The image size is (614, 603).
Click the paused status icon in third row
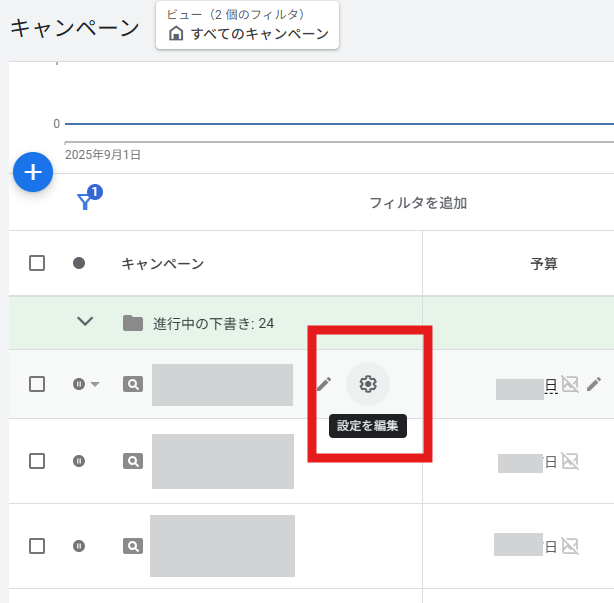click(79, 546)
